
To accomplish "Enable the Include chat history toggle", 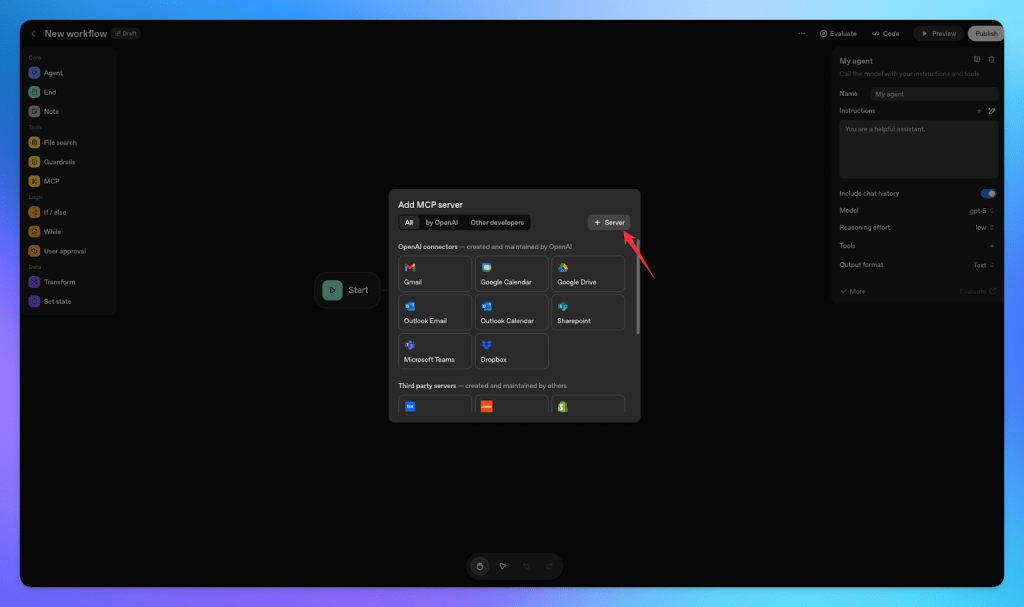I will click(x=988, y=193).
